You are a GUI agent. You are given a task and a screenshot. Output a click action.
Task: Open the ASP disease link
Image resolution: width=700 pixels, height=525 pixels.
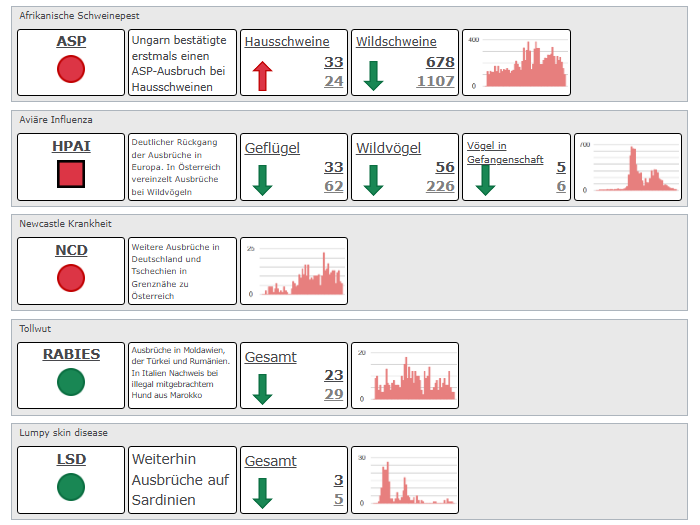[71, 41]
